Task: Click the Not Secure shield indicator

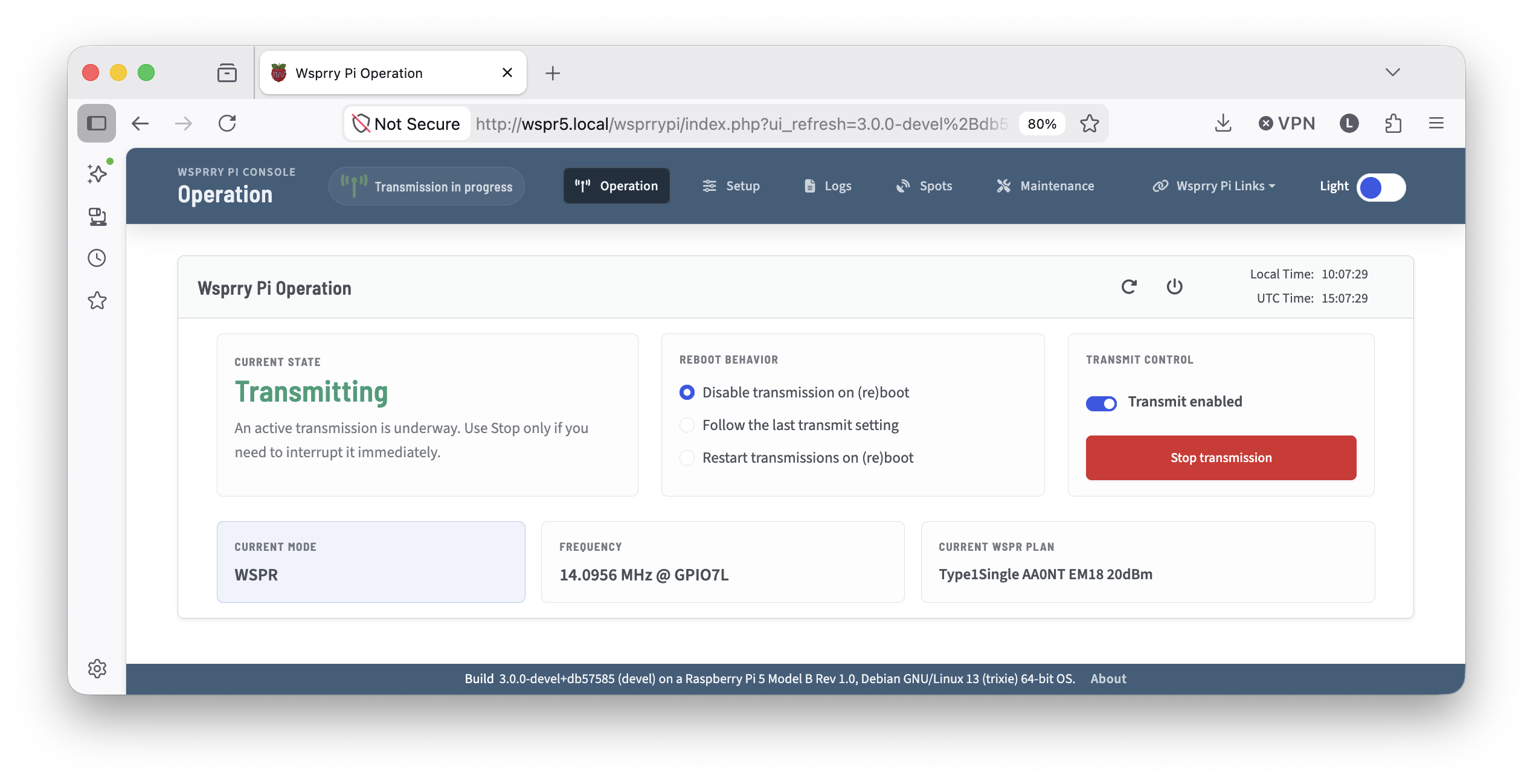Action: (x=407, y=124)
